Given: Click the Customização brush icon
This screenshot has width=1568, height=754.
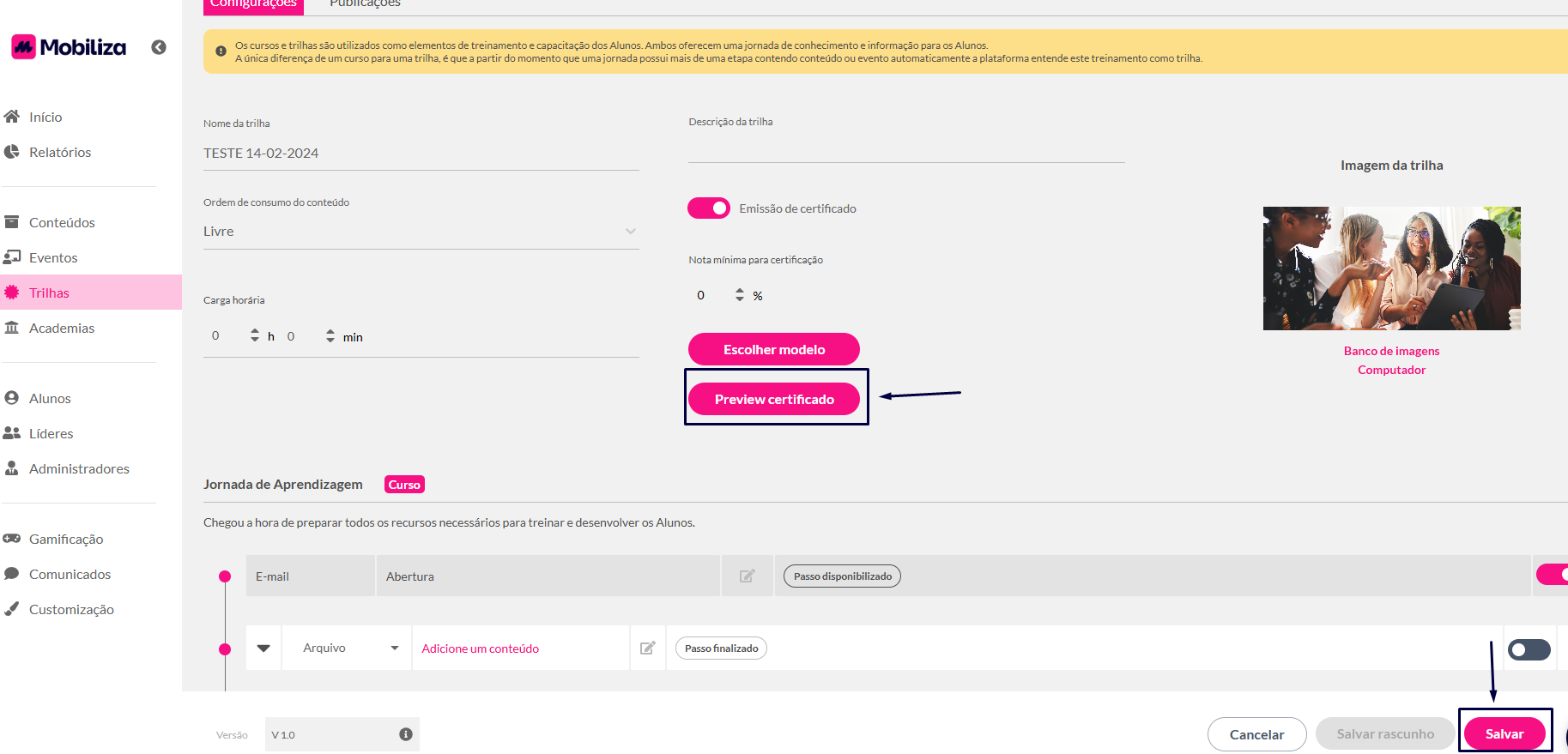Looking at the screenshot, I should coord(12,609).
